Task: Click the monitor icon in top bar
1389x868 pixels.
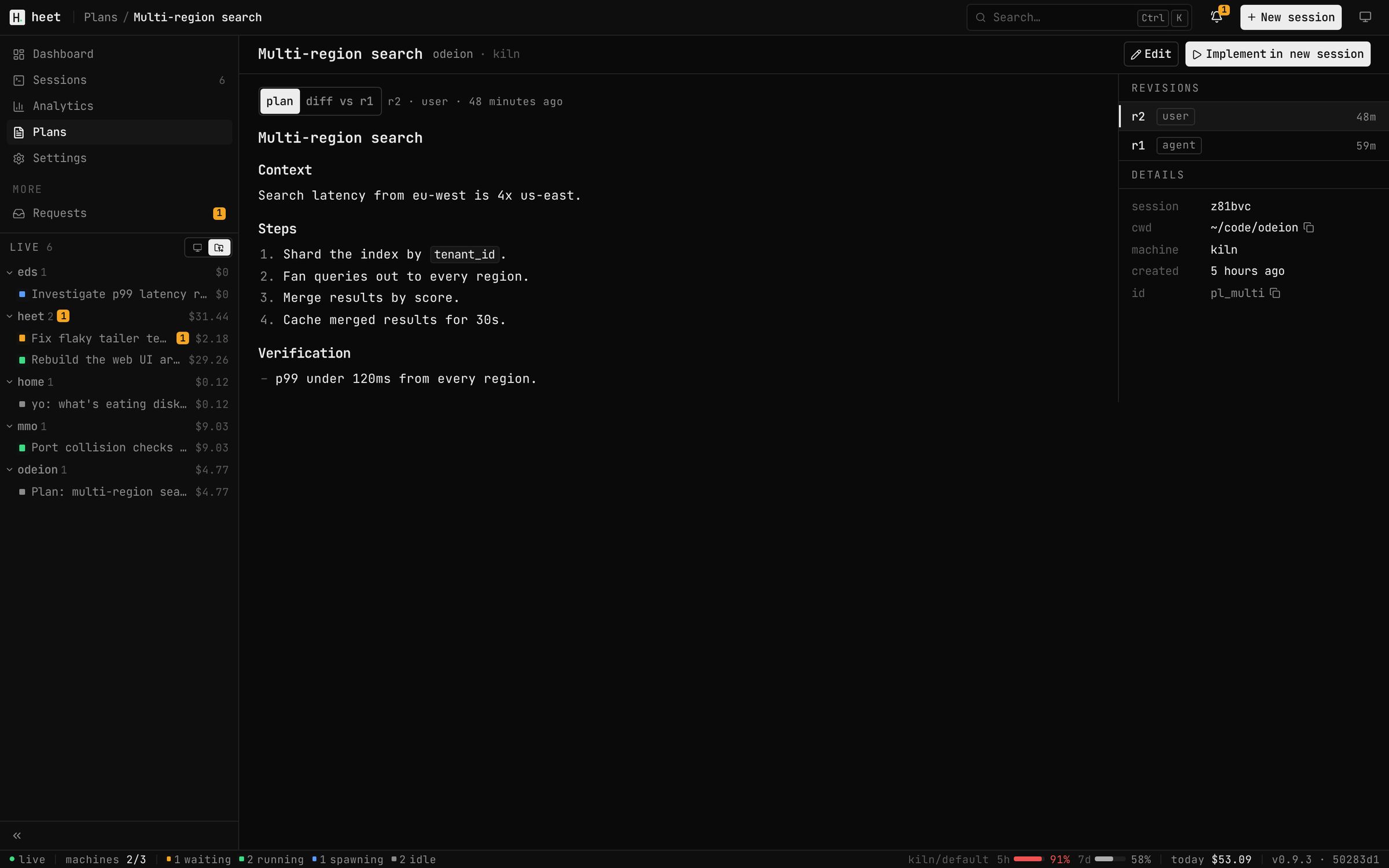Action: [1365, 17]
